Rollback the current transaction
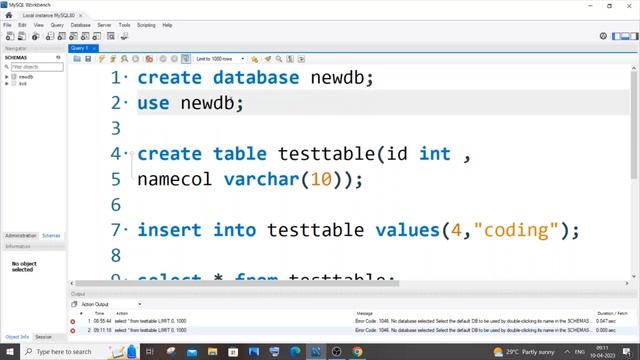The width and height of the screenshot is (640, 360). (174, 59)
